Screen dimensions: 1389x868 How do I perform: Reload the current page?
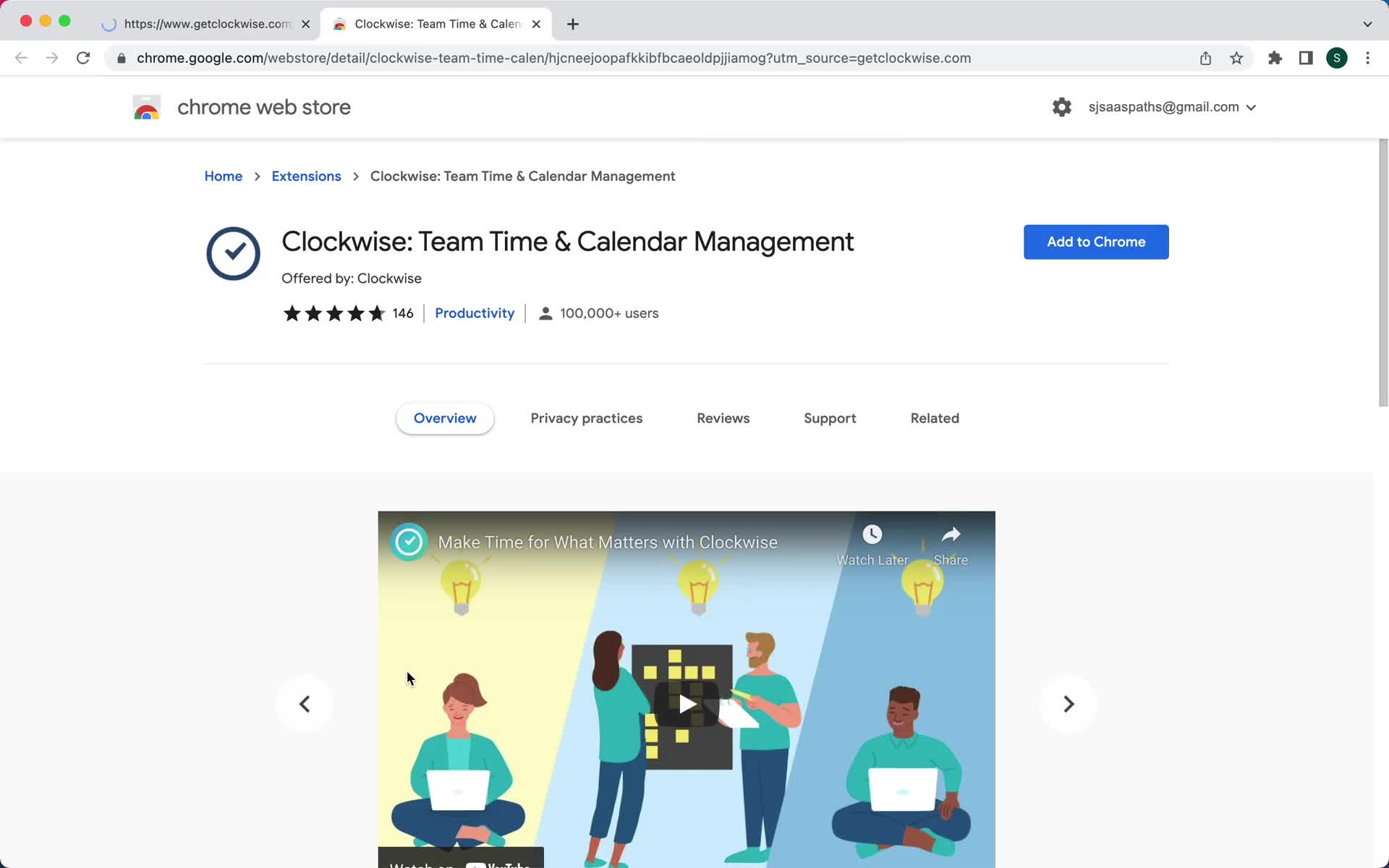[83, 58]
